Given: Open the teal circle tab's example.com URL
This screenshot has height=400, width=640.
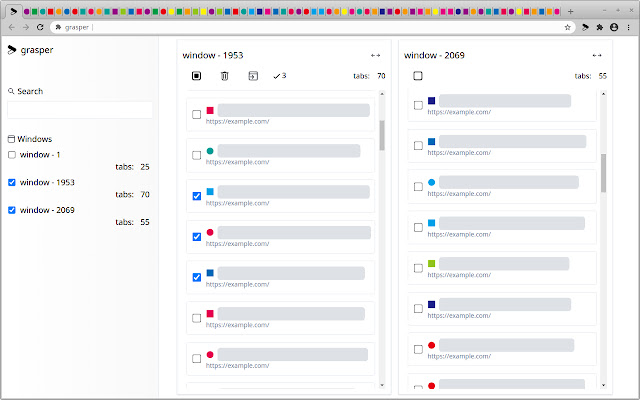Looking at the screenshot, I should coord(237,162).
